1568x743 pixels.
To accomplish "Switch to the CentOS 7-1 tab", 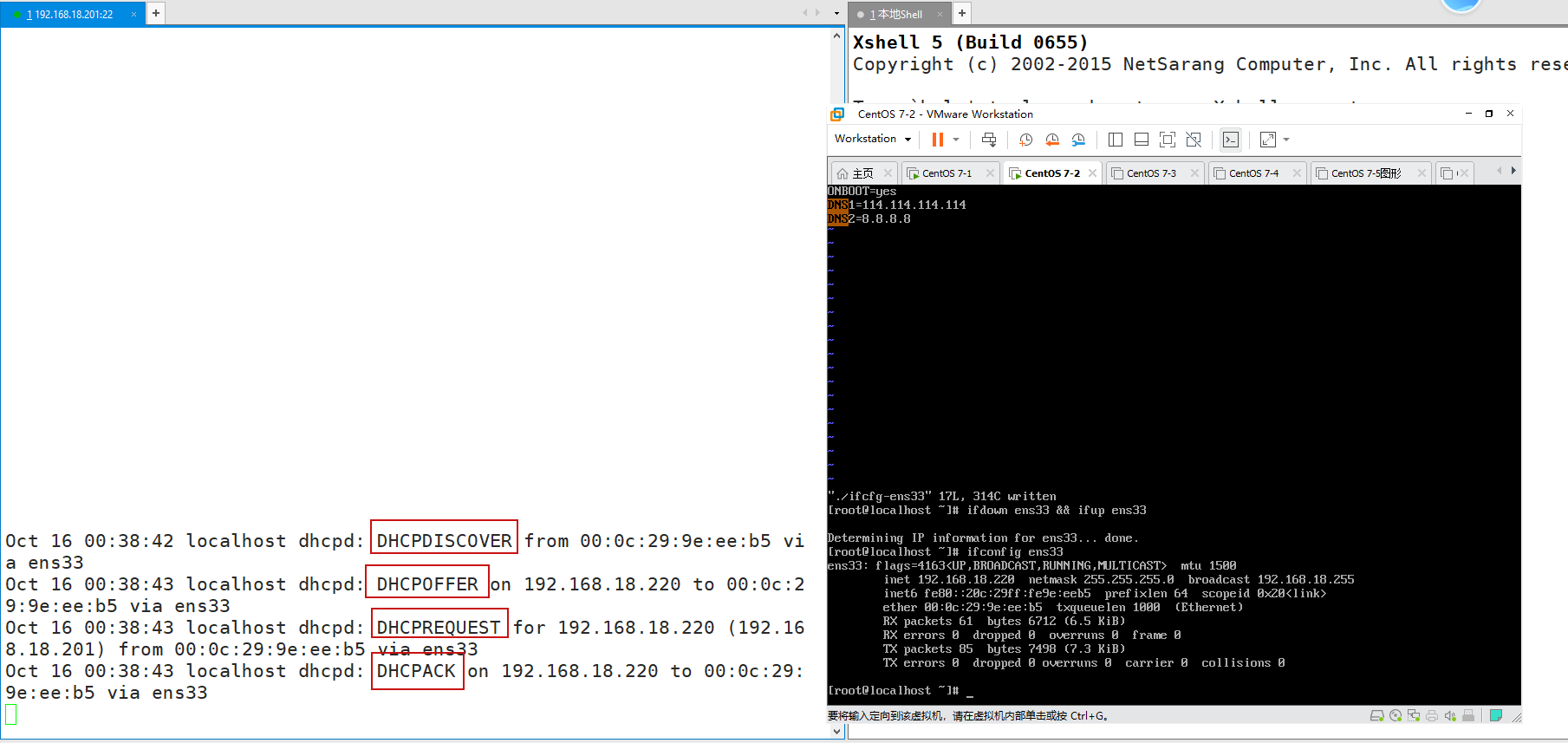I will 947,173.
